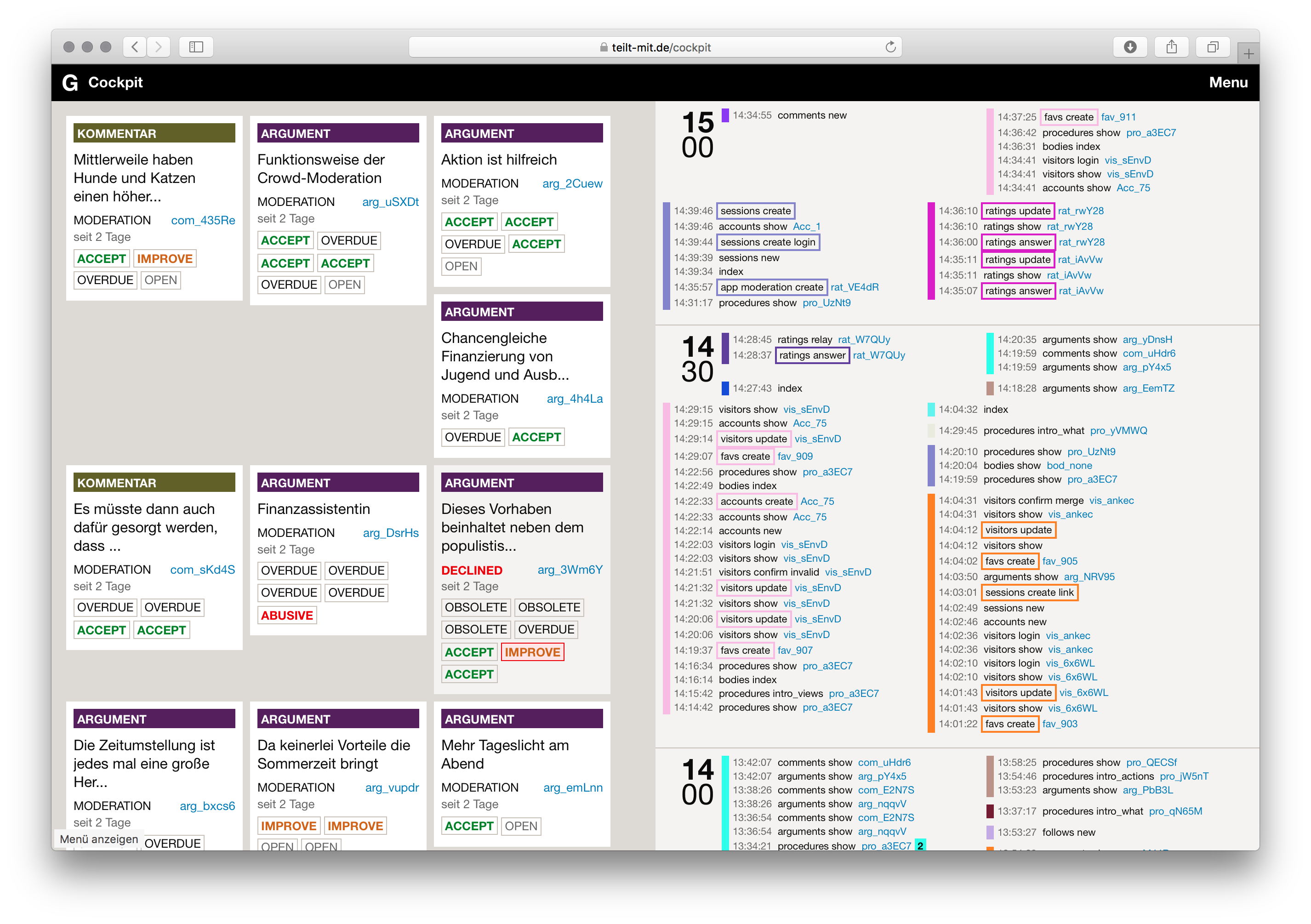Image resolution: width=1311 pixels, height=924 pixels.
Task: Click the red-outlined IMPROVE tag
Action: click(x=532, y=652)
